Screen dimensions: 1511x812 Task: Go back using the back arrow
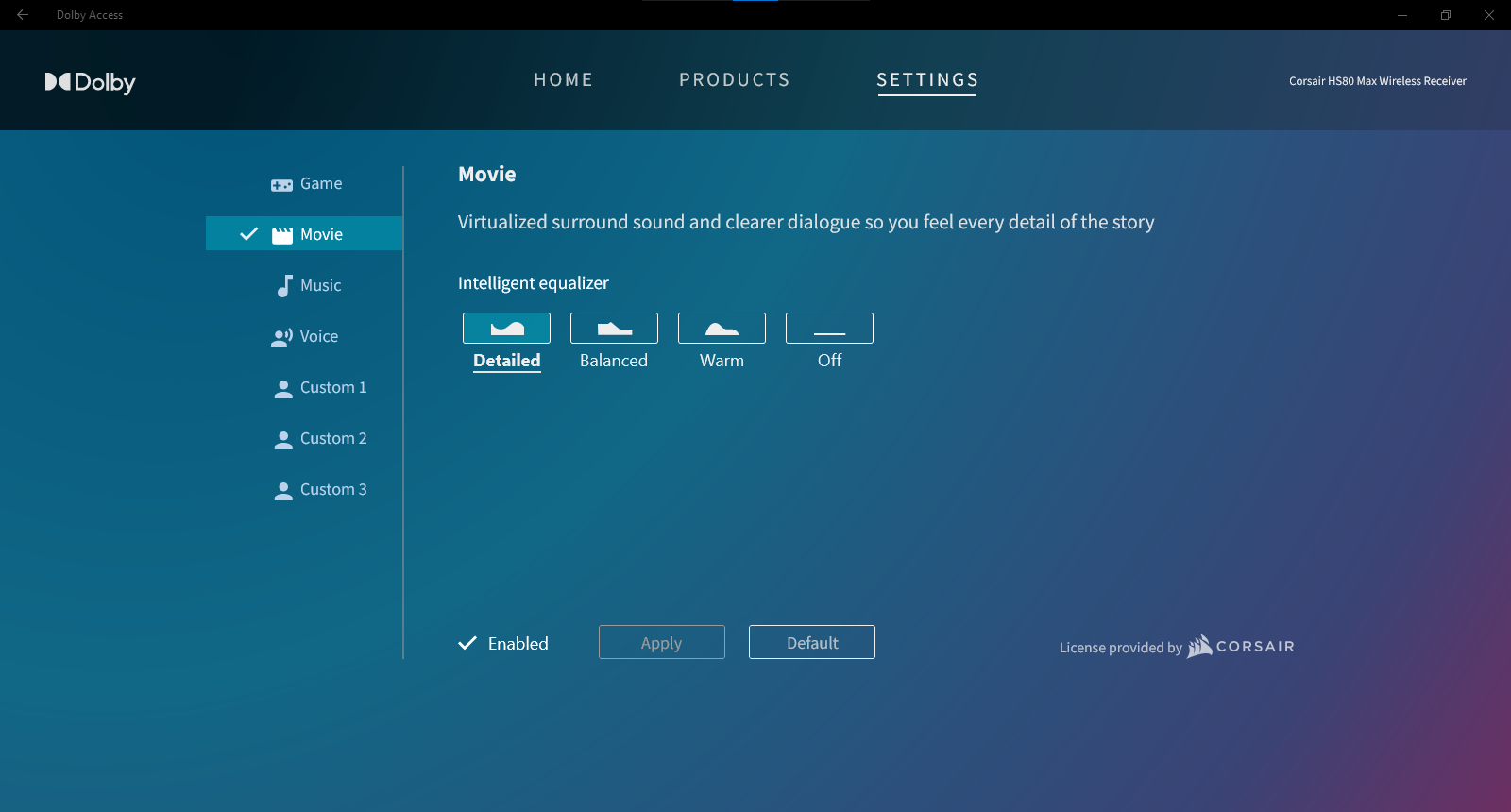click(23, 15)
